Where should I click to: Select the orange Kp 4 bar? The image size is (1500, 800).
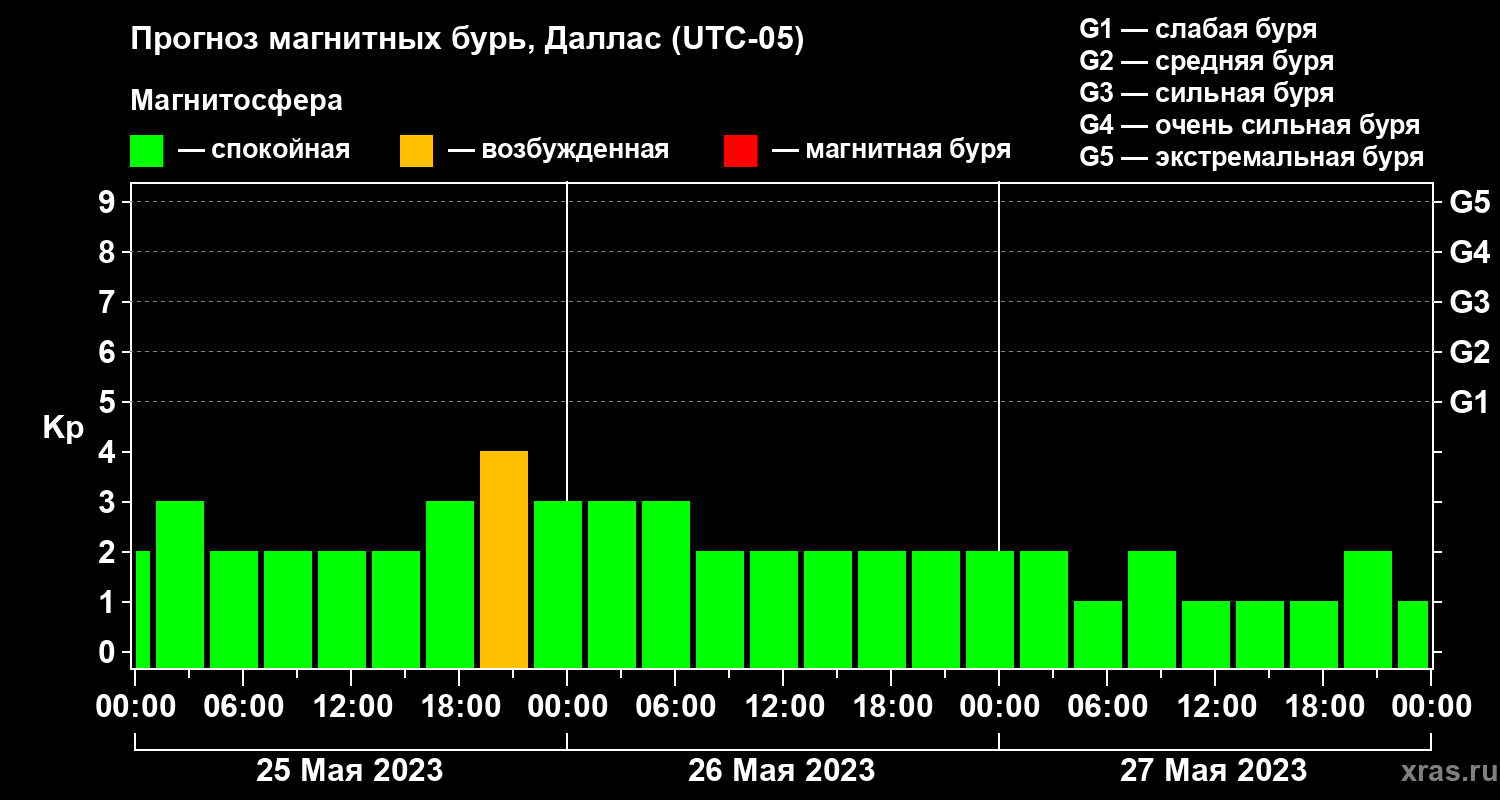(504, 560)
